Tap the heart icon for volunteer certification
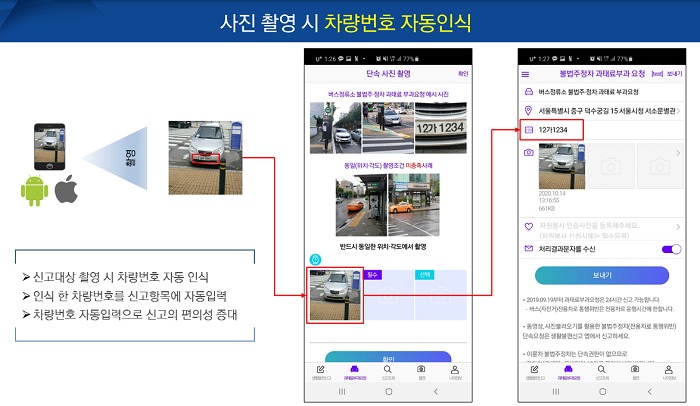The height and width of the screenshot is (406, 700). tap(527, 228)
